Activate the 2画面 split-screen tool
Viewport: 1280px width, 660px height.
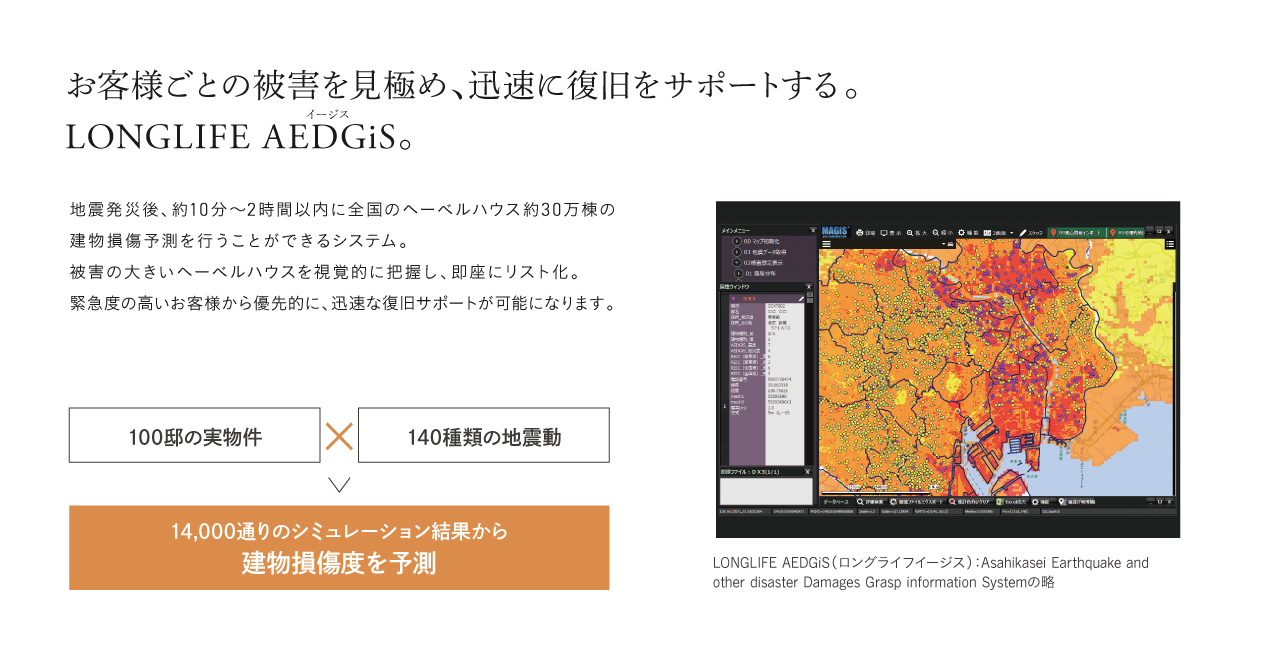point(994,232)
